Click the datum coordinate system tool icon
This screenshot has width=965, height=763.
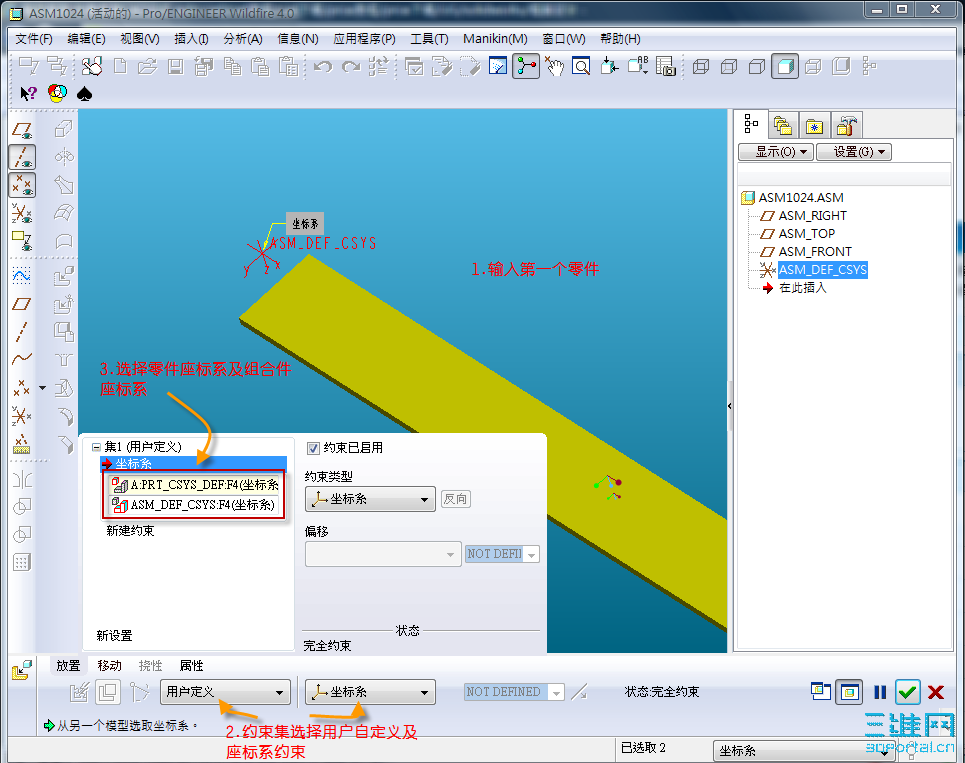22,416
